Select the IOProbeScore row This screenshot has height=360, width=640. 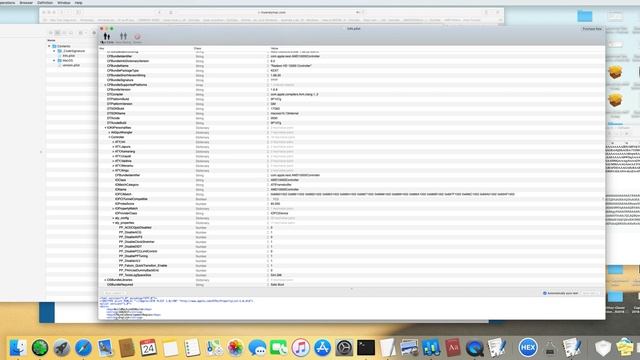point(352,204)
